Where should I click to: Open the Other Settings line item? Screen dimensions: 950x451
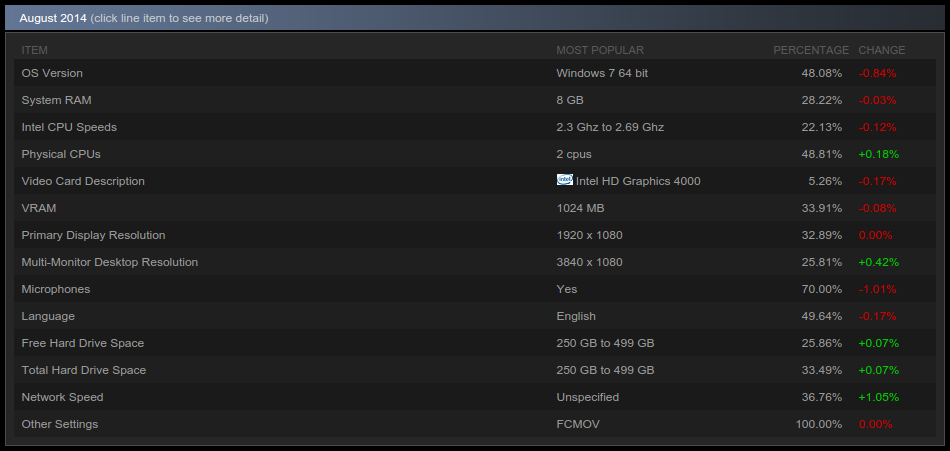(474, 424)
